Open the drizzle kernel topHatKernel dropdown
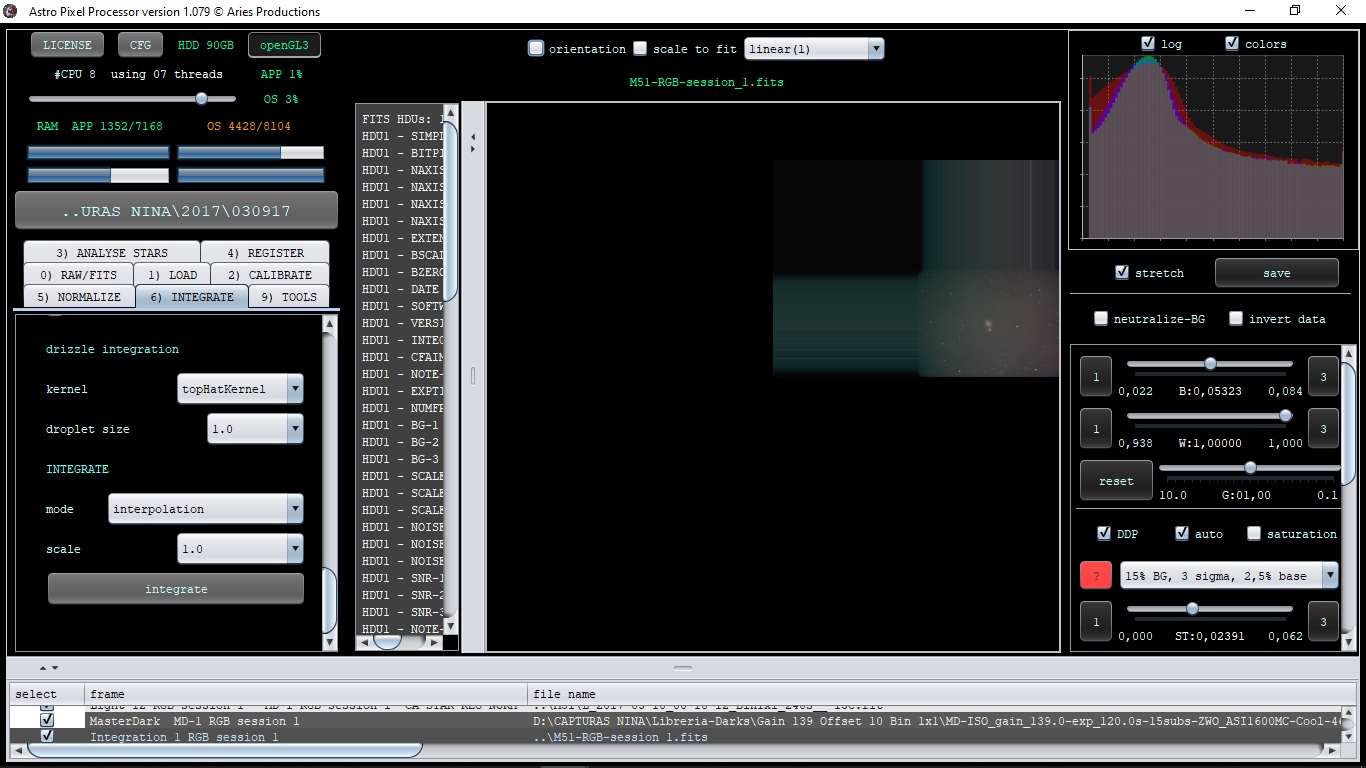This screenshot has height=768, width=1366. (x=240, y=389)
